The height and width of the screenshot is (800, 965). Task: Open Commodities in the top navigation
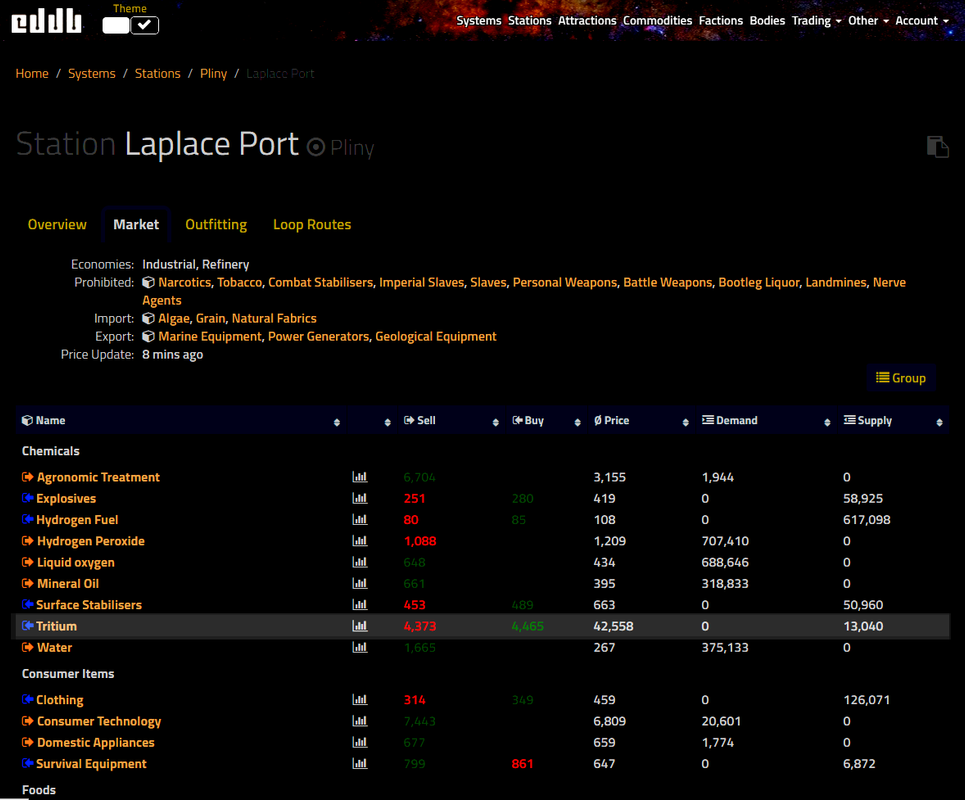coord(657,21)
